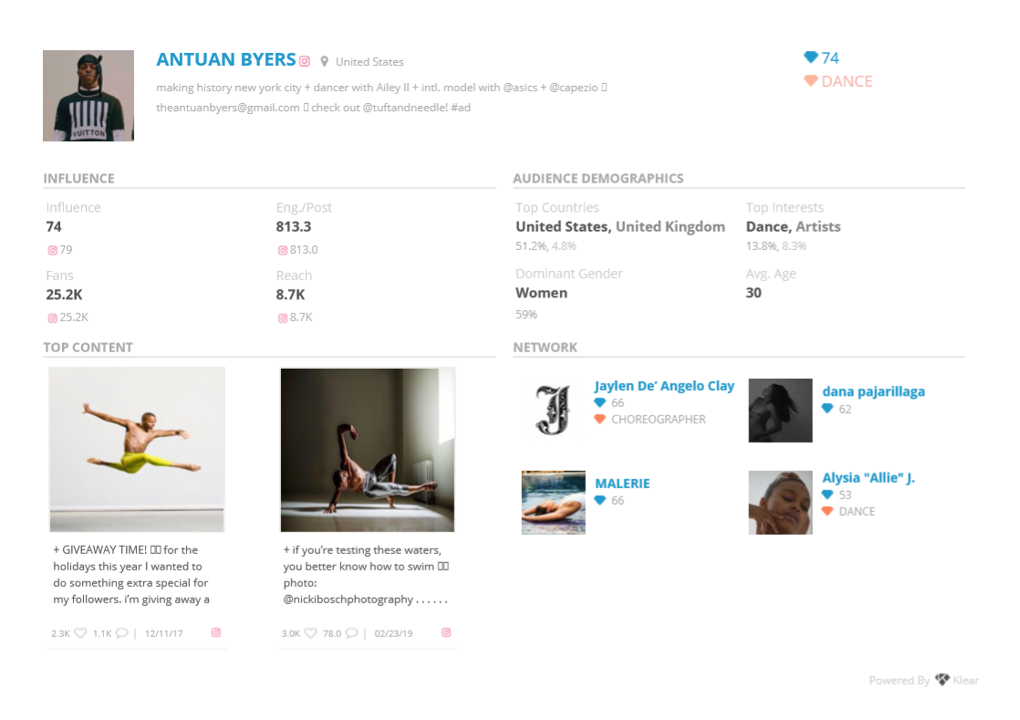Viewport: 1020px width, 720px height.
Task: Click the Instagram icon on the giveaway post
Action: 216,633
